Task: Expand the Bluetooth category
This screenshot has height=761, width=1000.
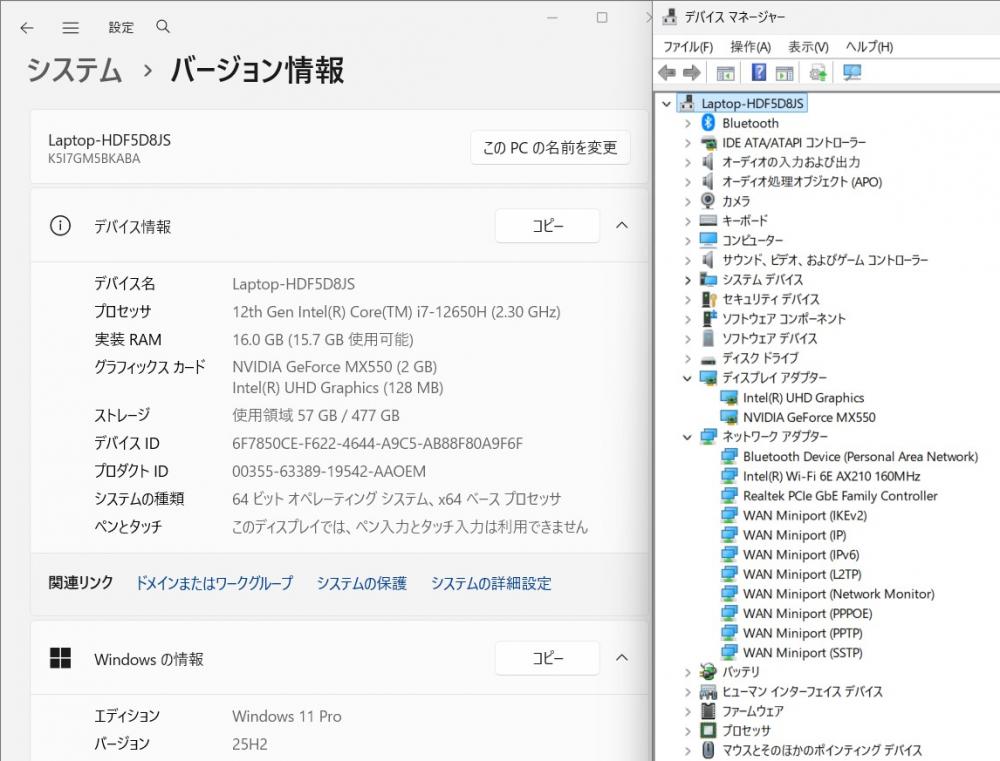Action: coord(688,123)
